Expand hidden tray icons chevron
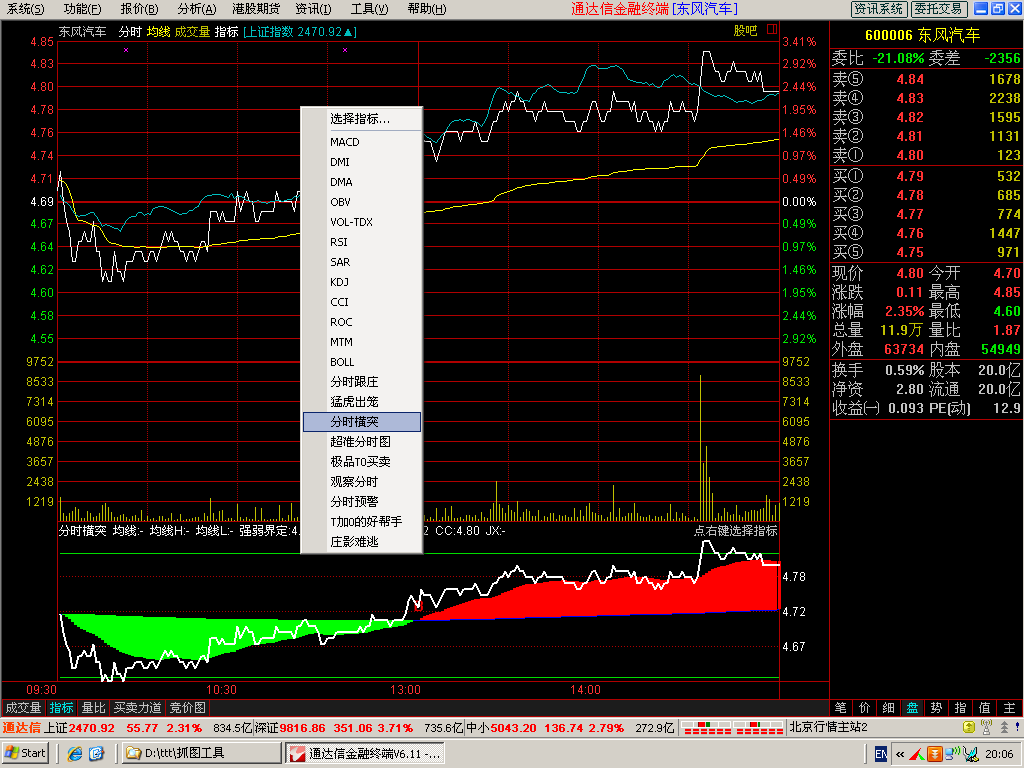Image resolution: width=1024 pixels, height=768 pixels. point(900,754)
